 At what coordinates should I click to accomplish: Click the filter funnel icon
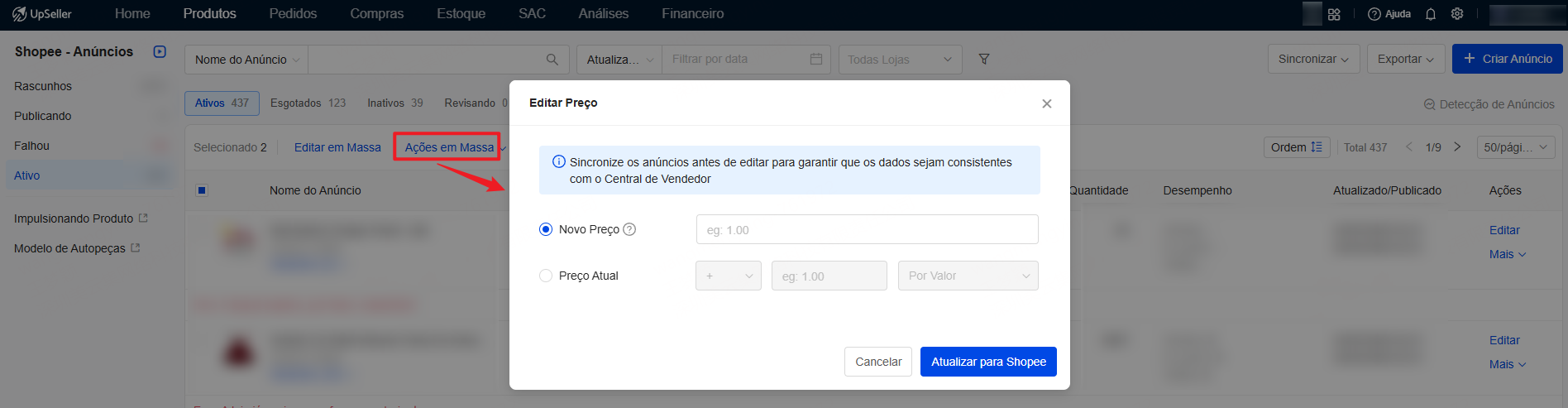tap(984, 59)
